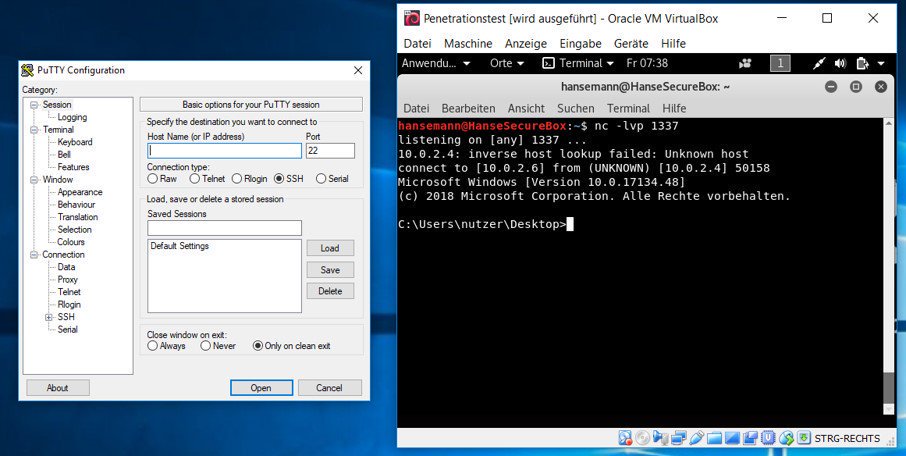Click the volume speaker icon in GNOME bar
The width and height of the screenshot is (906, 456).
840,64
